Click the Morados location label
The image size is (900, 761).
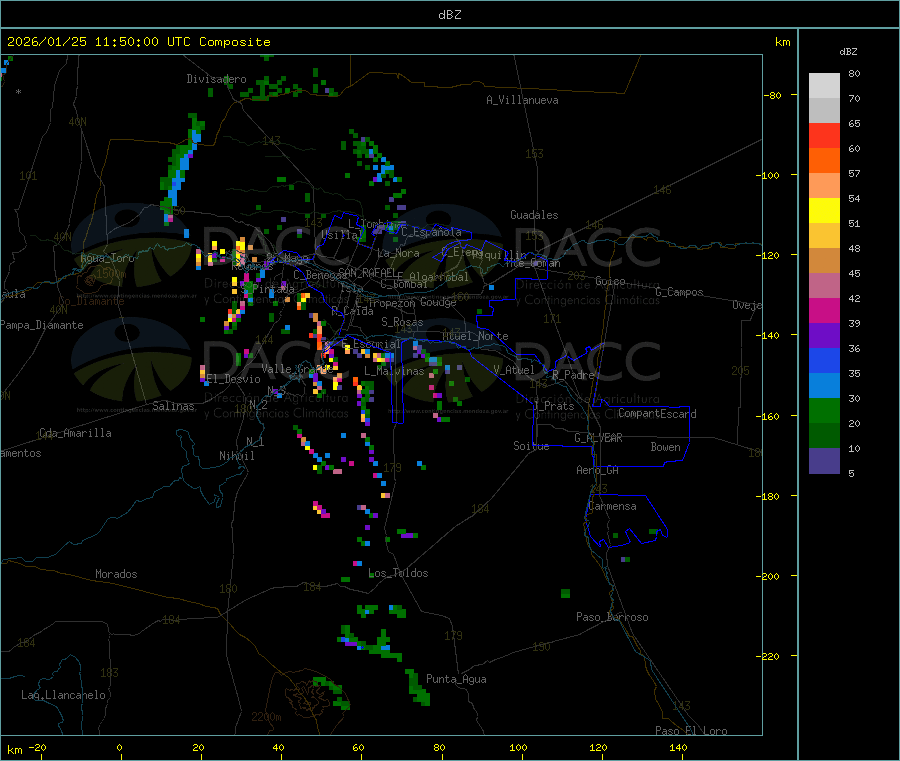pos(117,574)
